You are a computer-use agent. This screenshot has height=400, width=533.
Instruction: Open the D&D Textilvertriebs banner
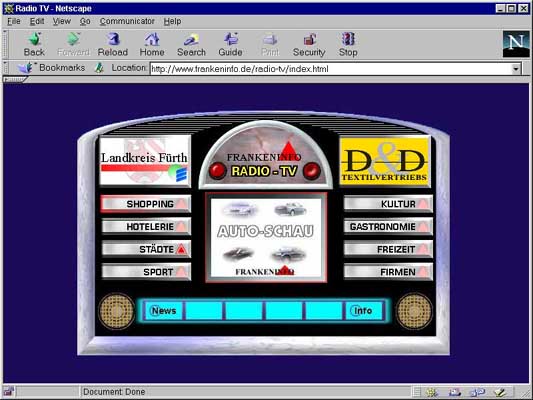pos(385,161)
